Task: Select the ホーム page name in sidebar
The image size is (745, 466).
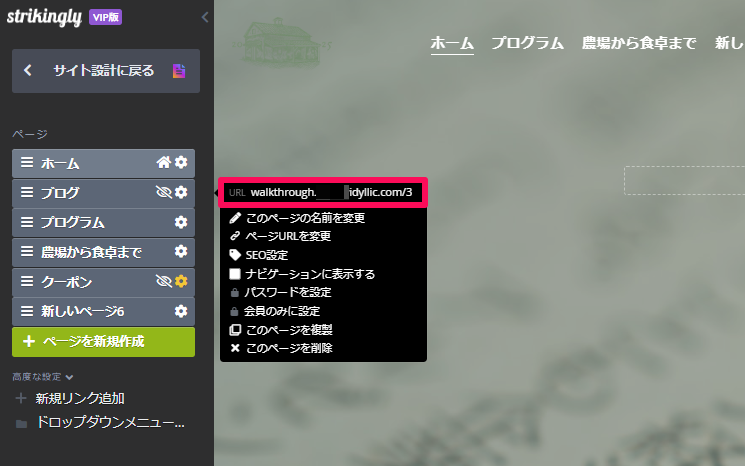Action: pos(60,163)
